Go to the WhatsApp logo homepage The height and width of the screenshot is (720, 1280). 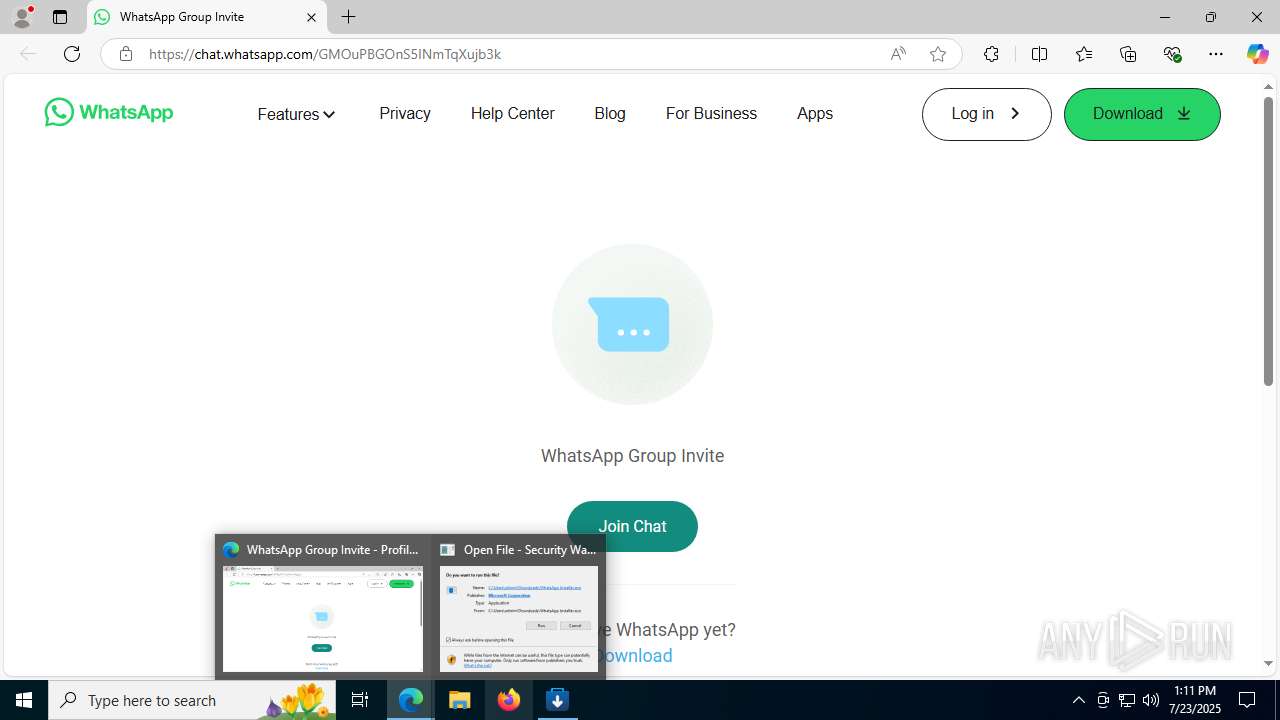(109, 112)
